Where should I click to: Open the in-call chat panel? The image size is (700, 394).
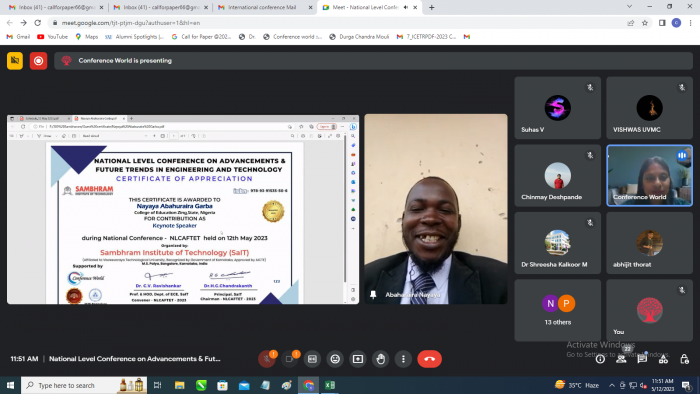click(642, 359)
